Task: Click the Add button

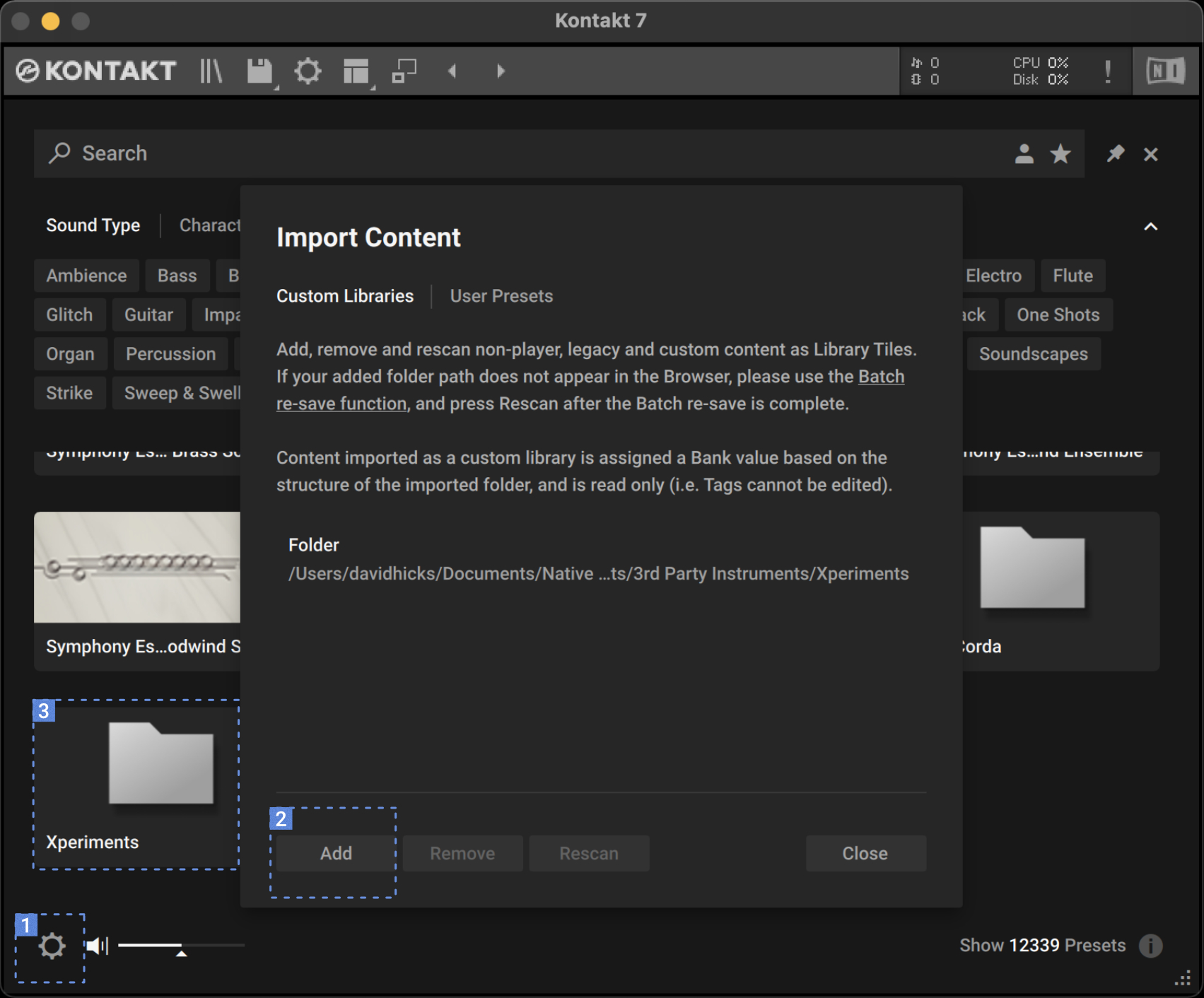Action: (x=336, y=853)
